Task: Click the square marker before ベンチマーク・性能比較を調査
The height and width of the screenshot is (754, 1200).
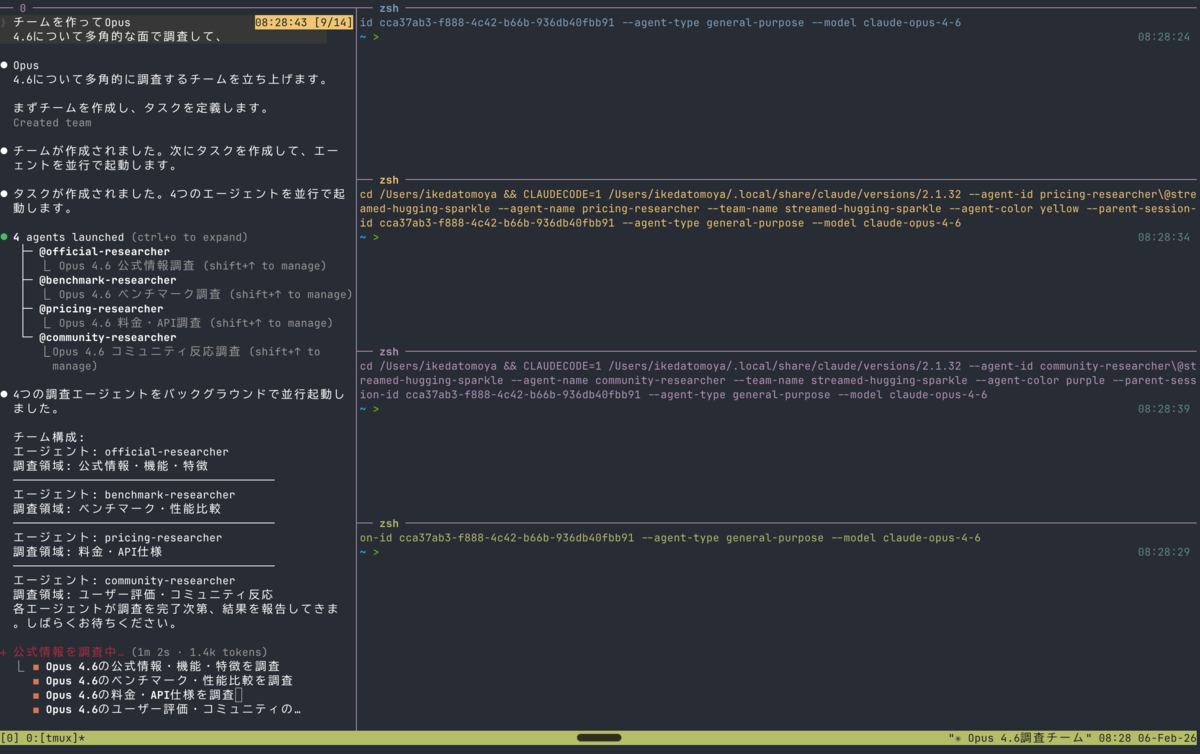Action: (x=36, y=680)
